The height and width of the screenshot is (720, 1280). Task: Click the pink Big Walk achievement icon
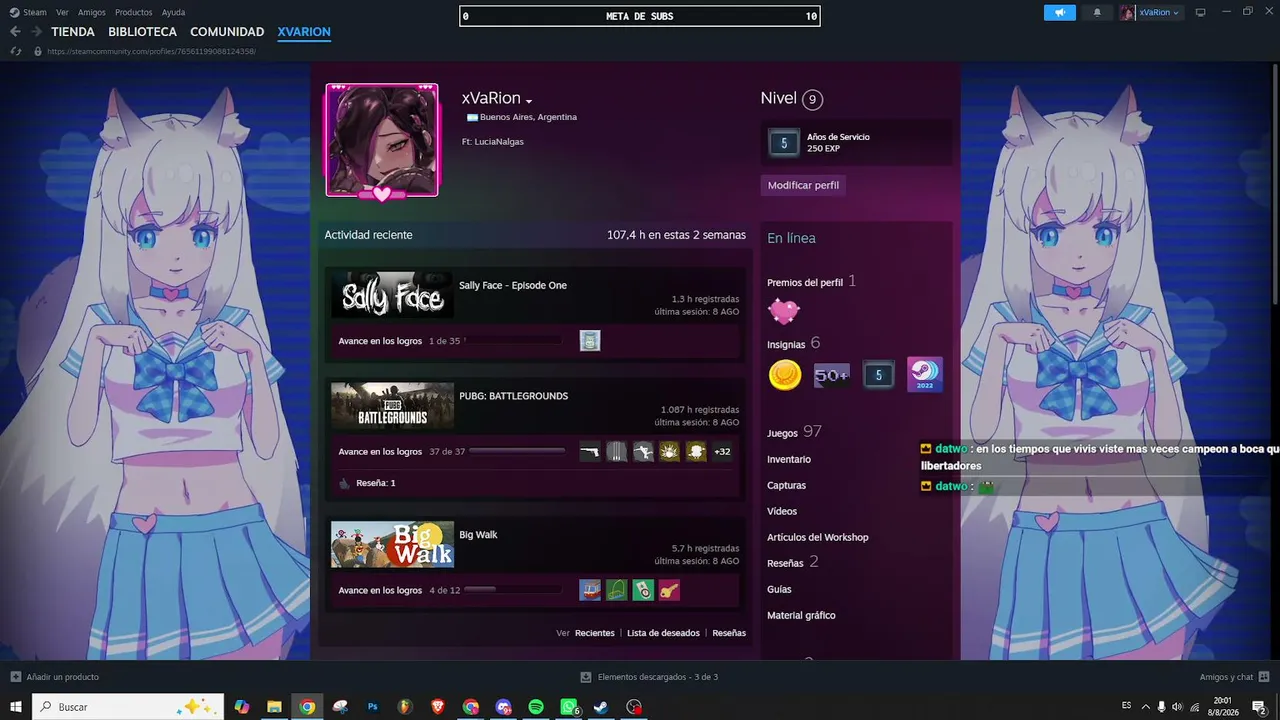[x=669, y=590]
